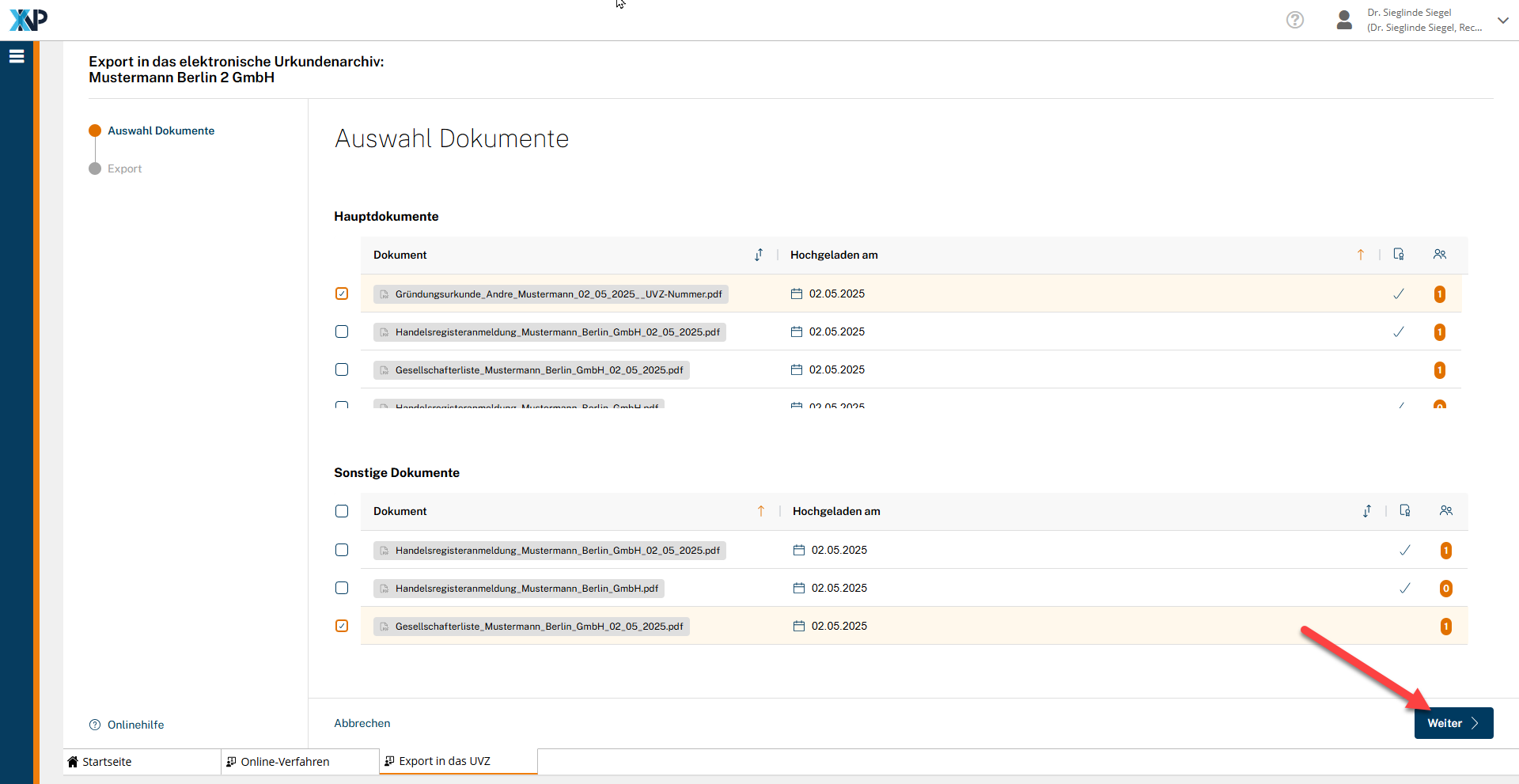Open Handelsregisteranmeldung_Mustermann_Berlin_GmbH.pdf in Sonstige Dokumente
The height and width of the screenshot is (784, 1519).
pos(526,589)
